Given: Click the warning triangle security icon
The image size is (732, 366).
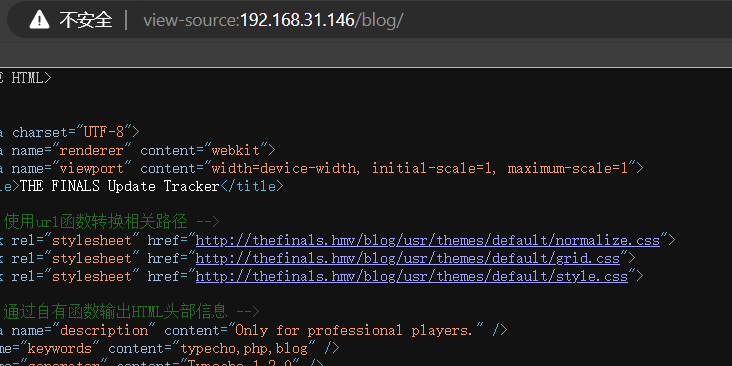Looking at the screenshot, I should point(39,20).
